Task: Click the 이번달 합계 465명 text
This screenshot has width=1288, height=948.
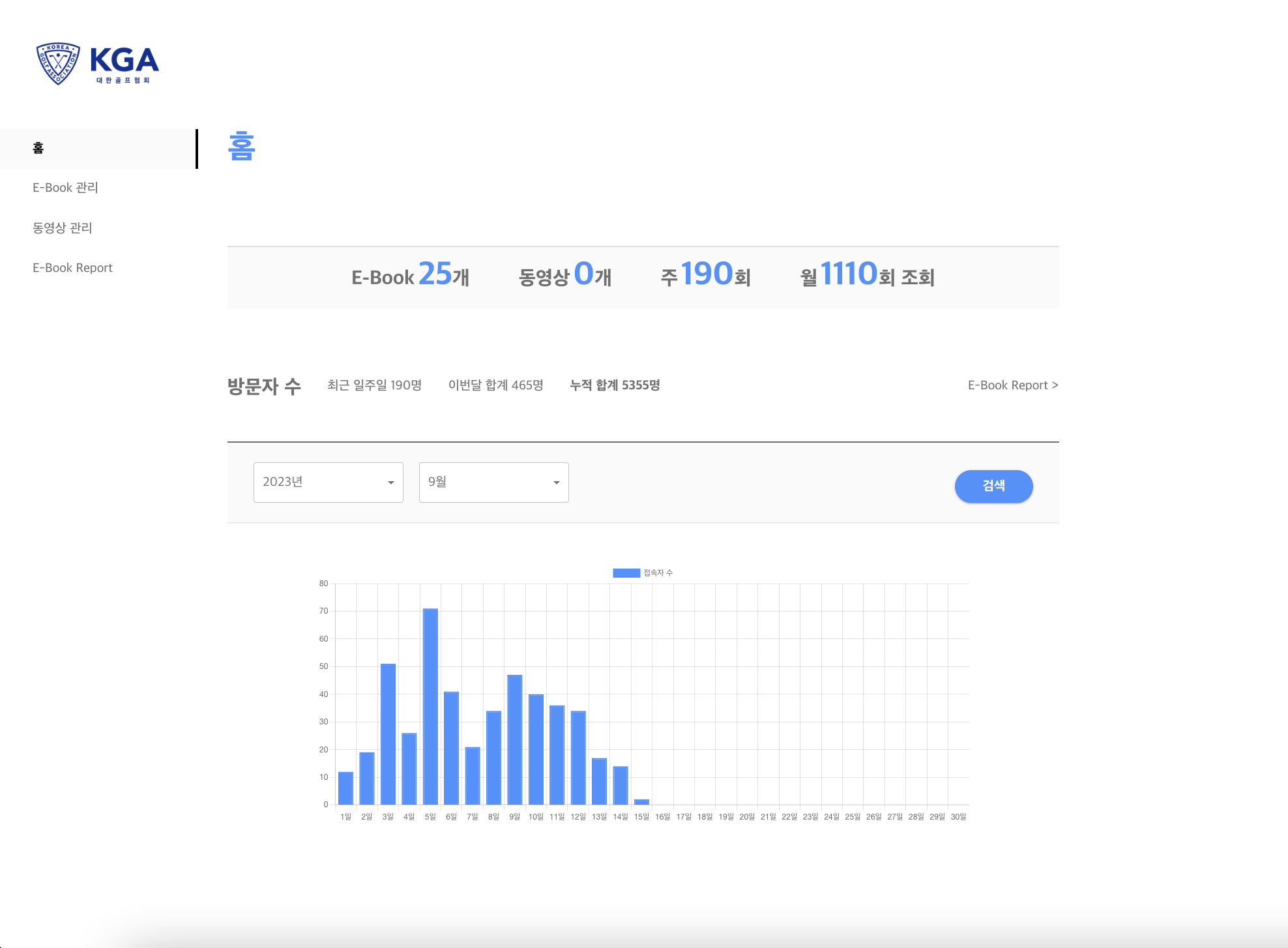Action: (495, 385)
